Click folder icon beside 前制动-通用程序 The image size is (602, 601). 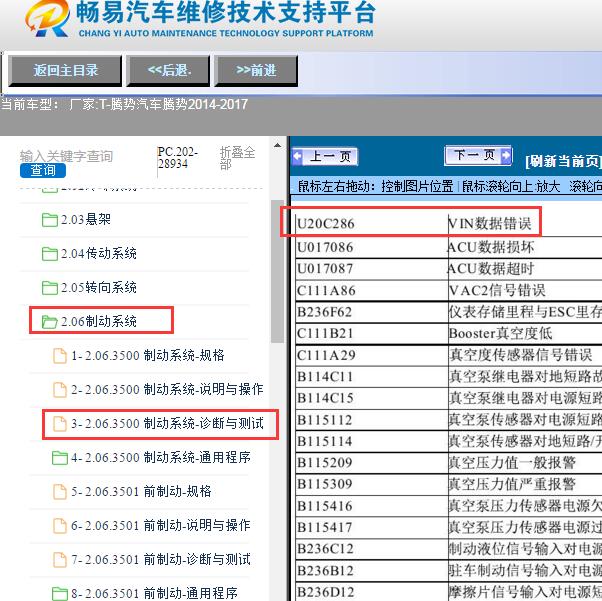coord(60,593)
